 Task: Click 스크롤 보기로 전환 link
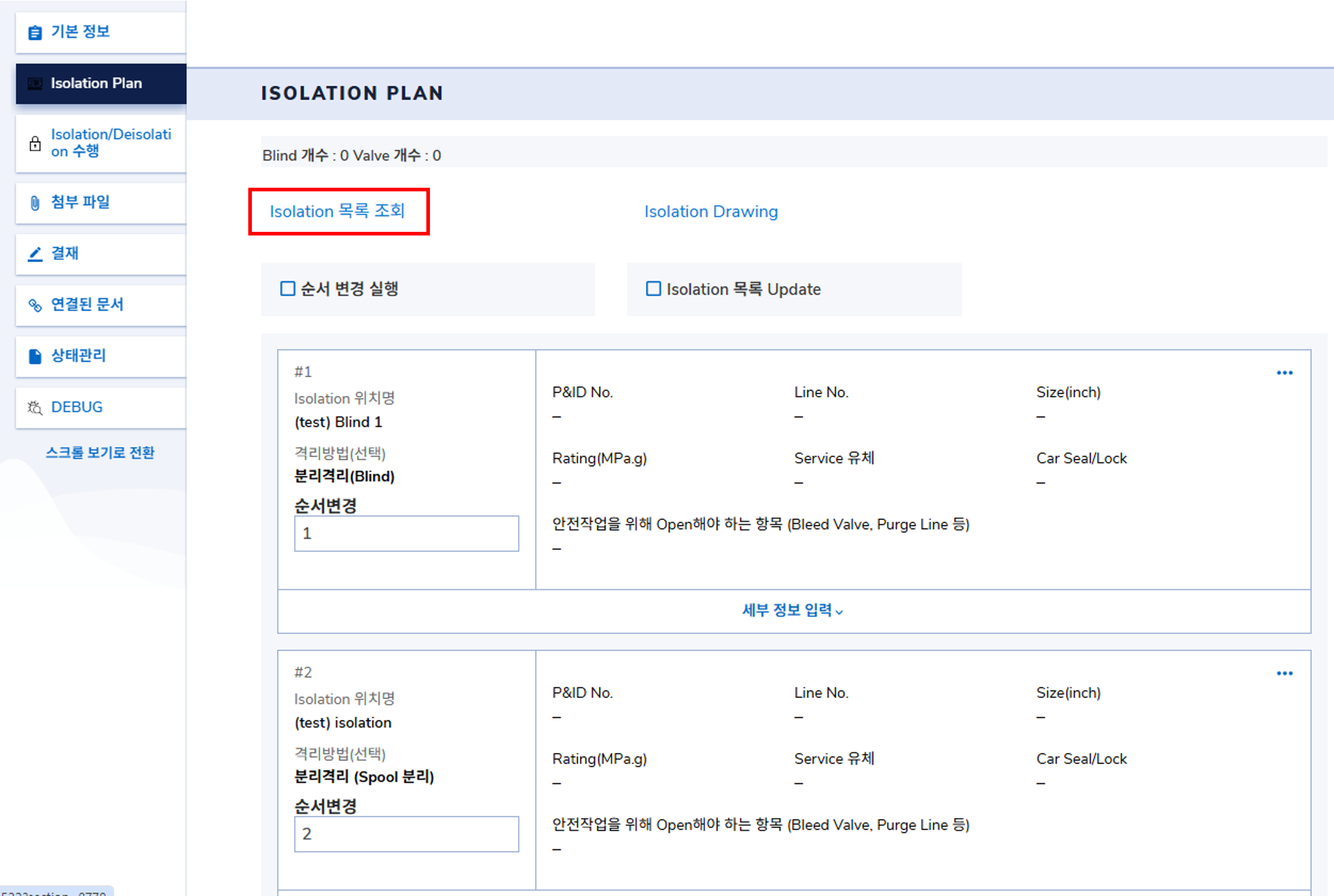[100, 453]
